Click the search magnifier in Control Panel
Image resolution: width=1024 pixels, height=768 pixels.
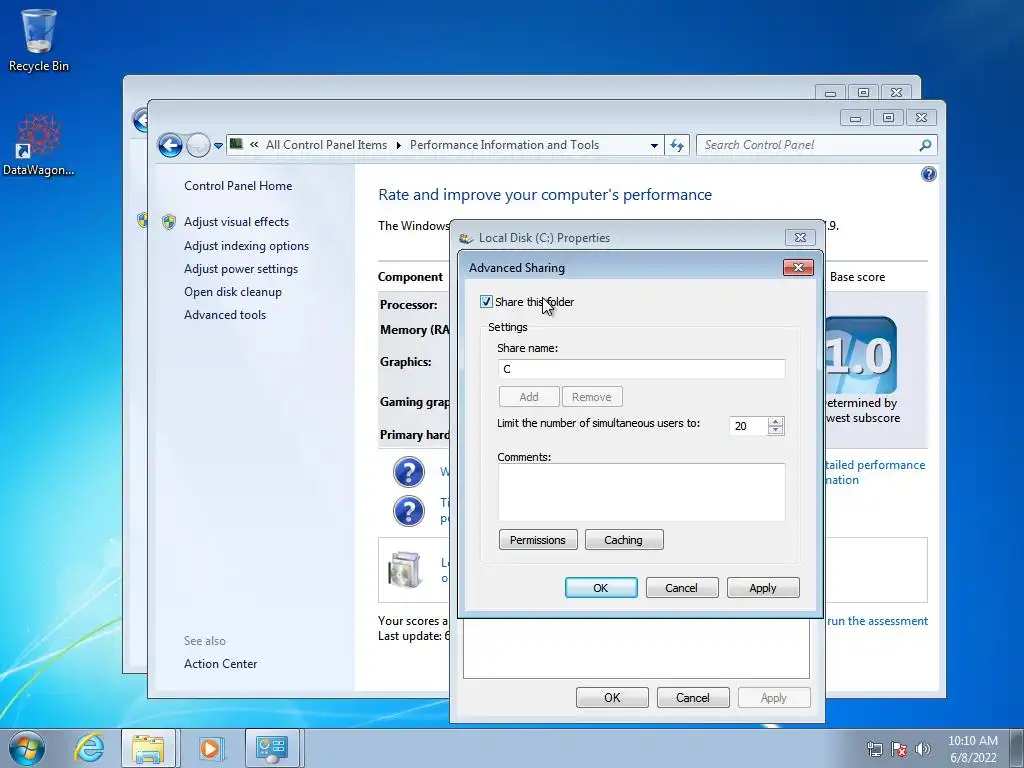pos(925,145)
